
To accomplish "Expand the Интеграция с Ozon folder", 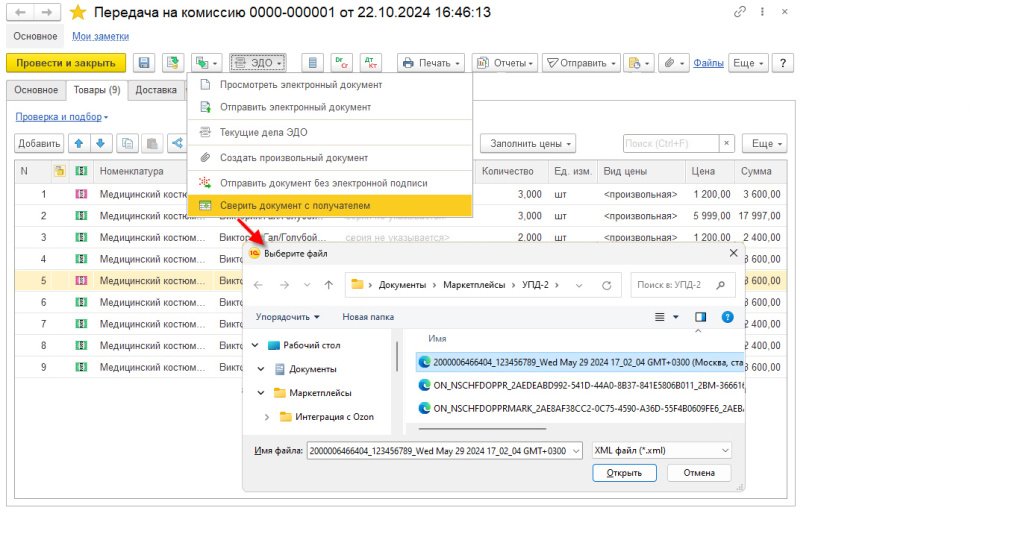I will [267, 417].
